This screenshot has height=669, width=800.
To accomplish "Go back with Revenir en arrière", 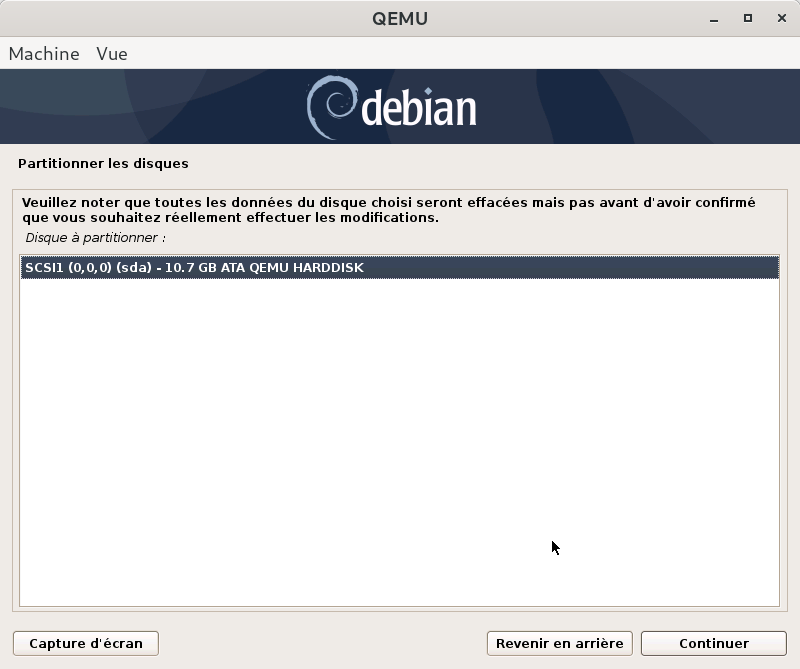I will point(559,643).
